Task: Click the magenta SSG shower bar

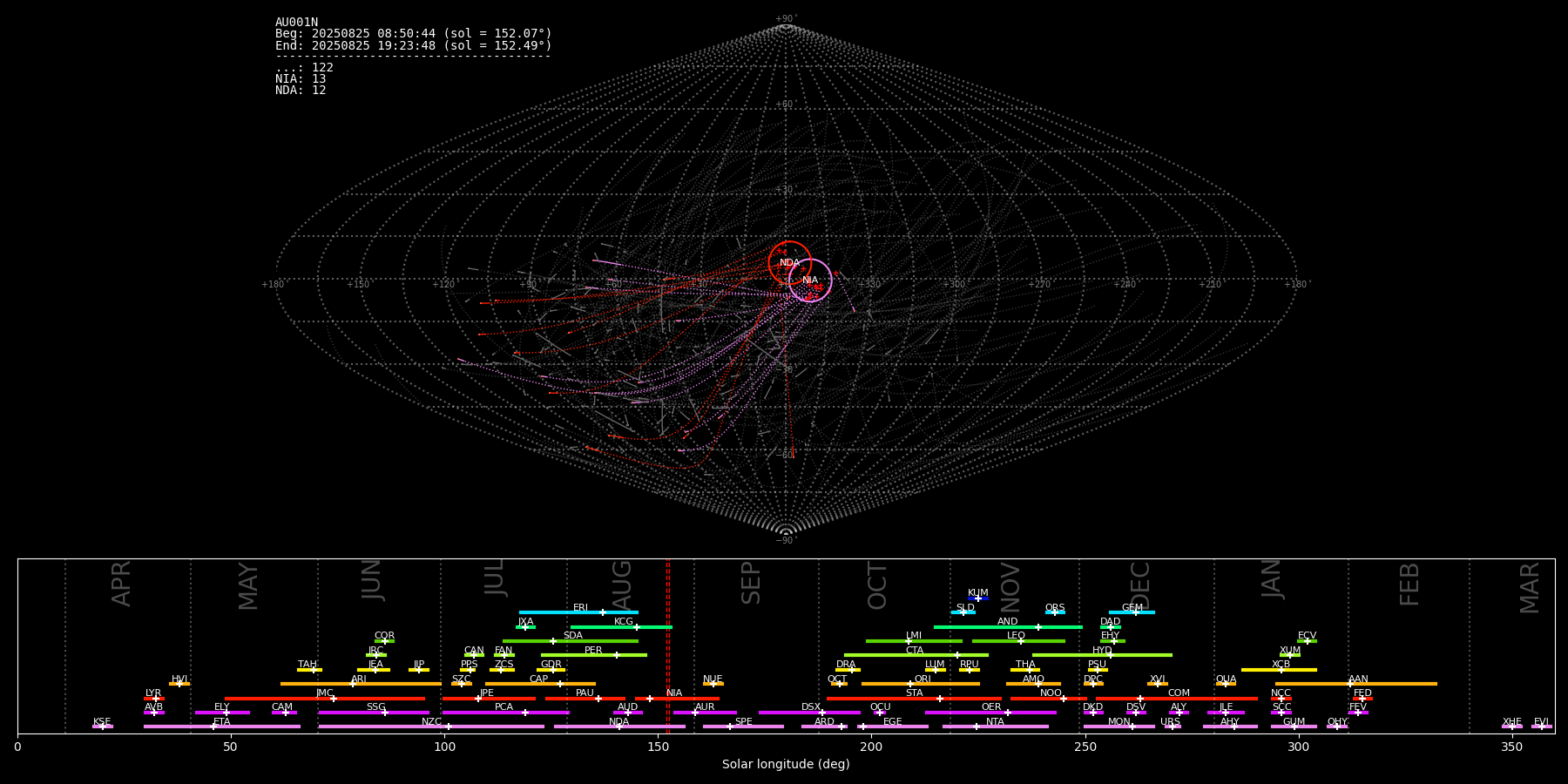Action: click(374, 713)
